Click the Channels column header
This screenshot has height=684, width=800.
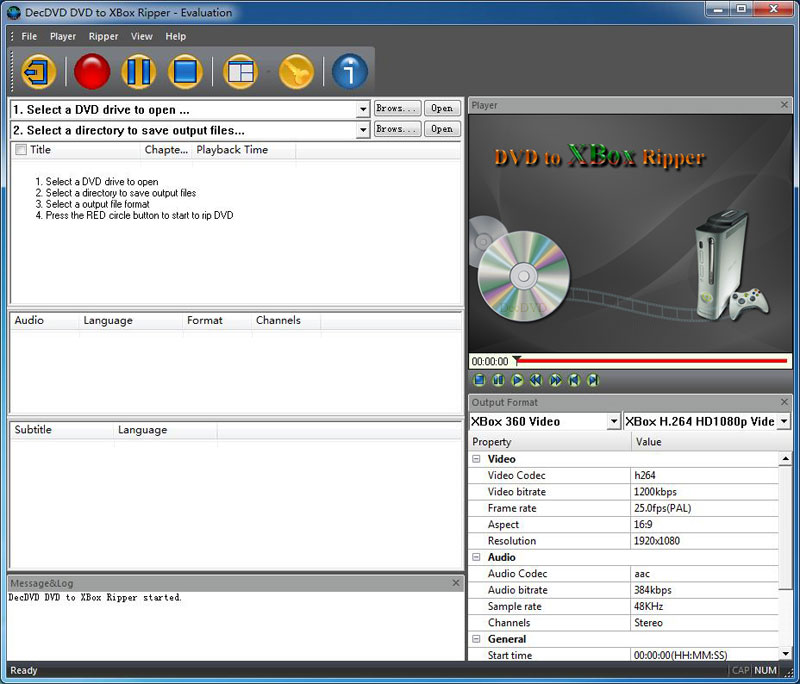tap(286, 320)
